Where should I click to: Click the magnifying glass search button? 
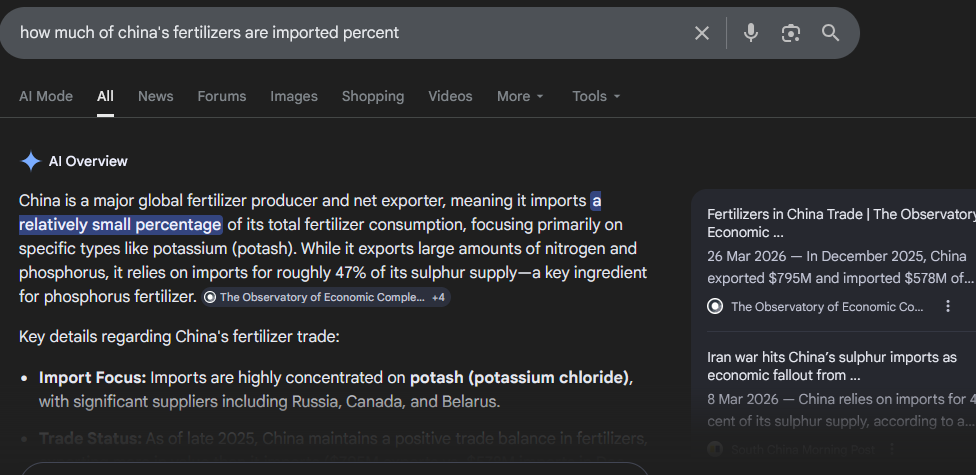(x=830, y=33)
